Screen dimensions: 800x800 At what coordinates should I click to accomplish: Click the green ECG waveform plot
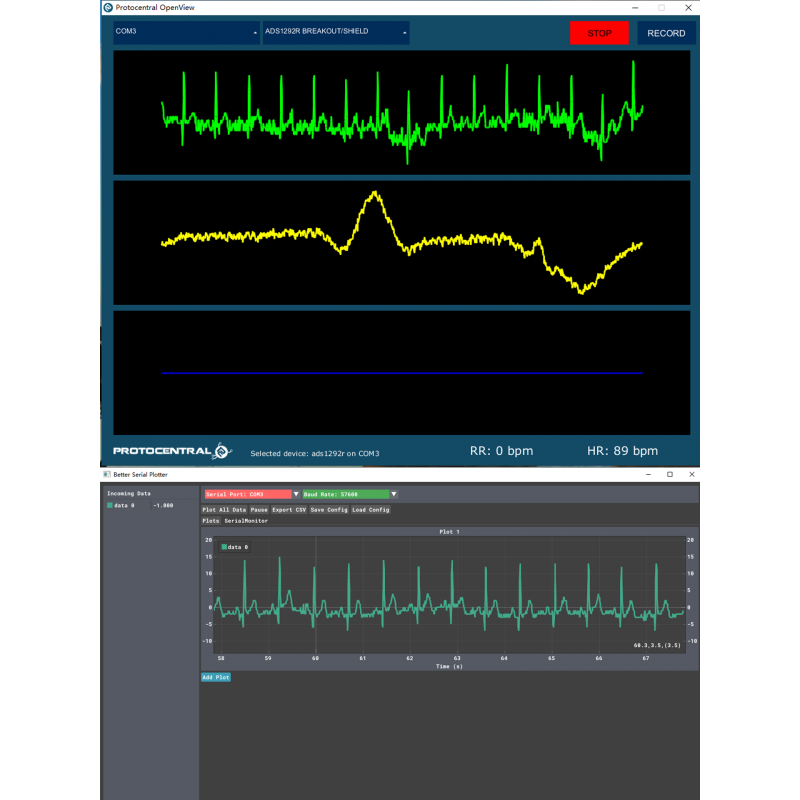pos(402,113)
